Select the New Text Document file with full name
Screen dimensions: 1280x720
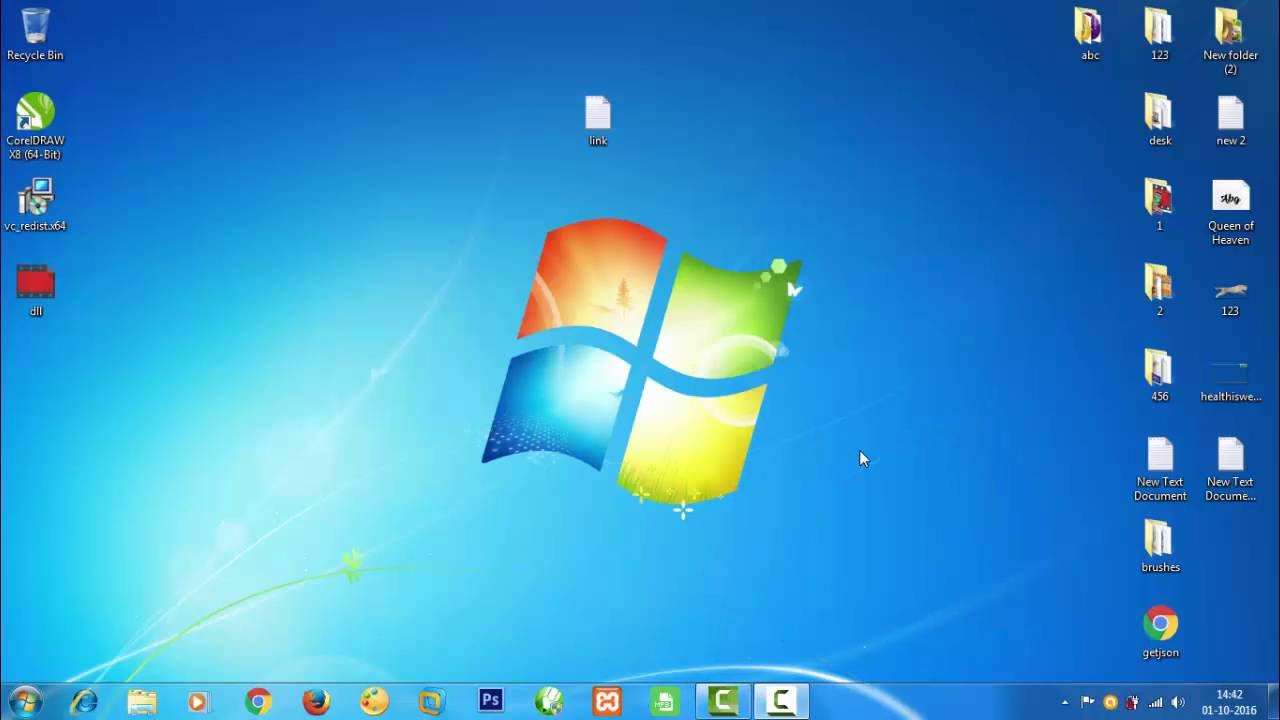pos(1160,469)
